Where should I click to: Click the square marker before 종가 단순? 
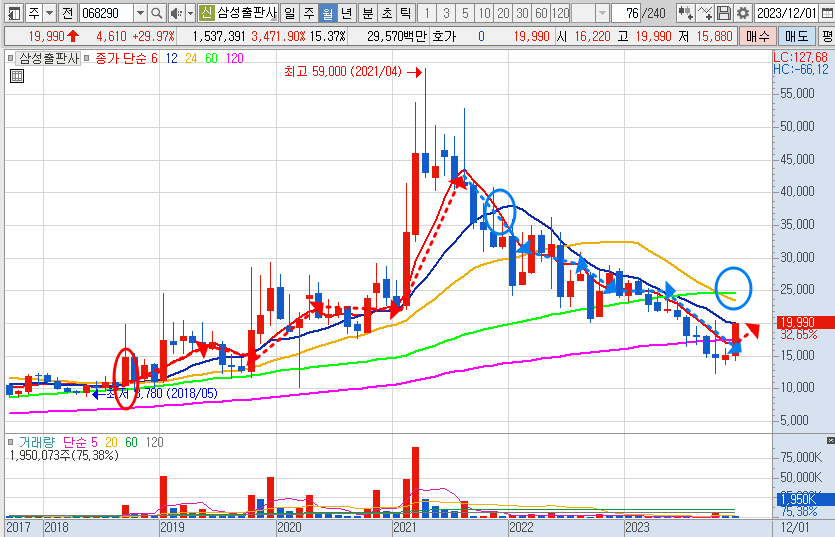coord(87,58)
